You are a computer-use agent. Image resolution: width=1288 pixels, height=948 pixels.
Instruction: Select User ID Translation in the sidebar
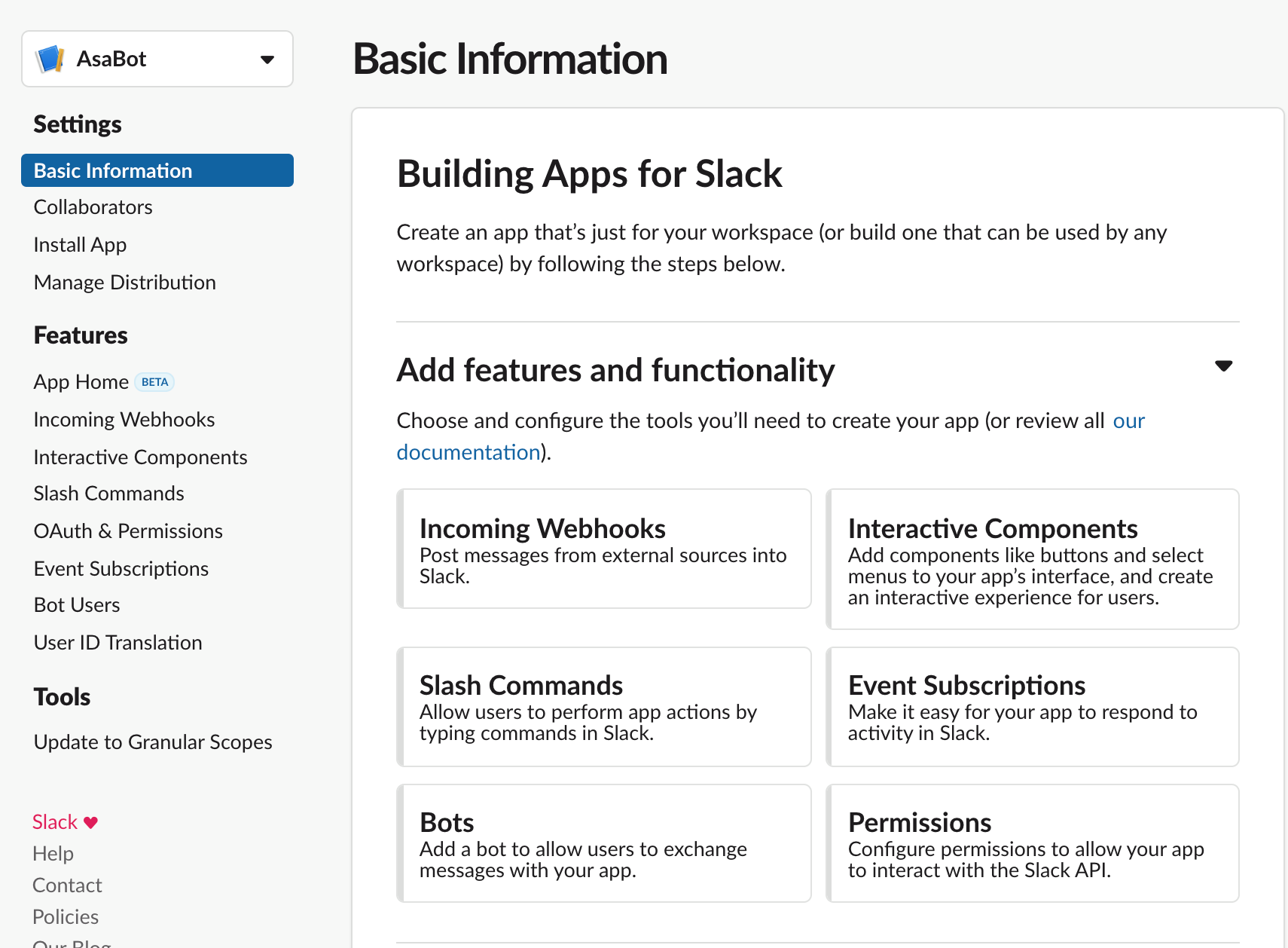tap(118, 643)
